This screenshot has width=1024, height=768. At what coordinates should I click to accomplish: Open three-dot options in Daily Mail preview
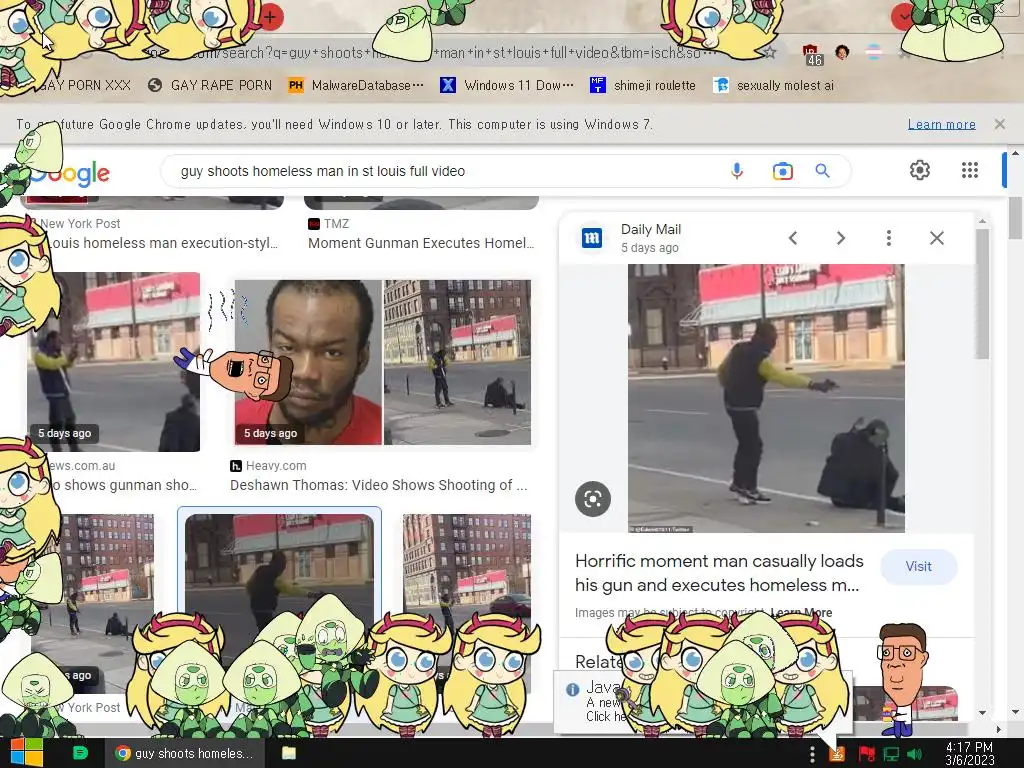click(x=889, y=238)
